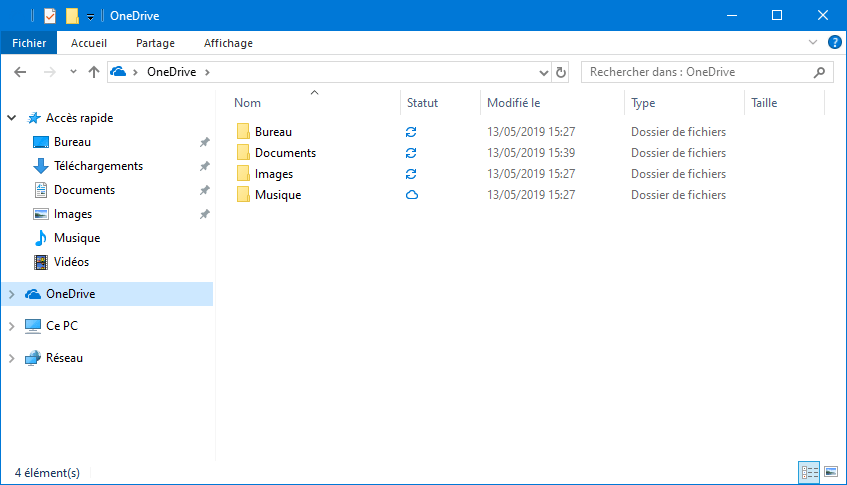Click the pin icon next to Documents
Image resolution: width=847 pixels, height=485 pixels.
205,190
